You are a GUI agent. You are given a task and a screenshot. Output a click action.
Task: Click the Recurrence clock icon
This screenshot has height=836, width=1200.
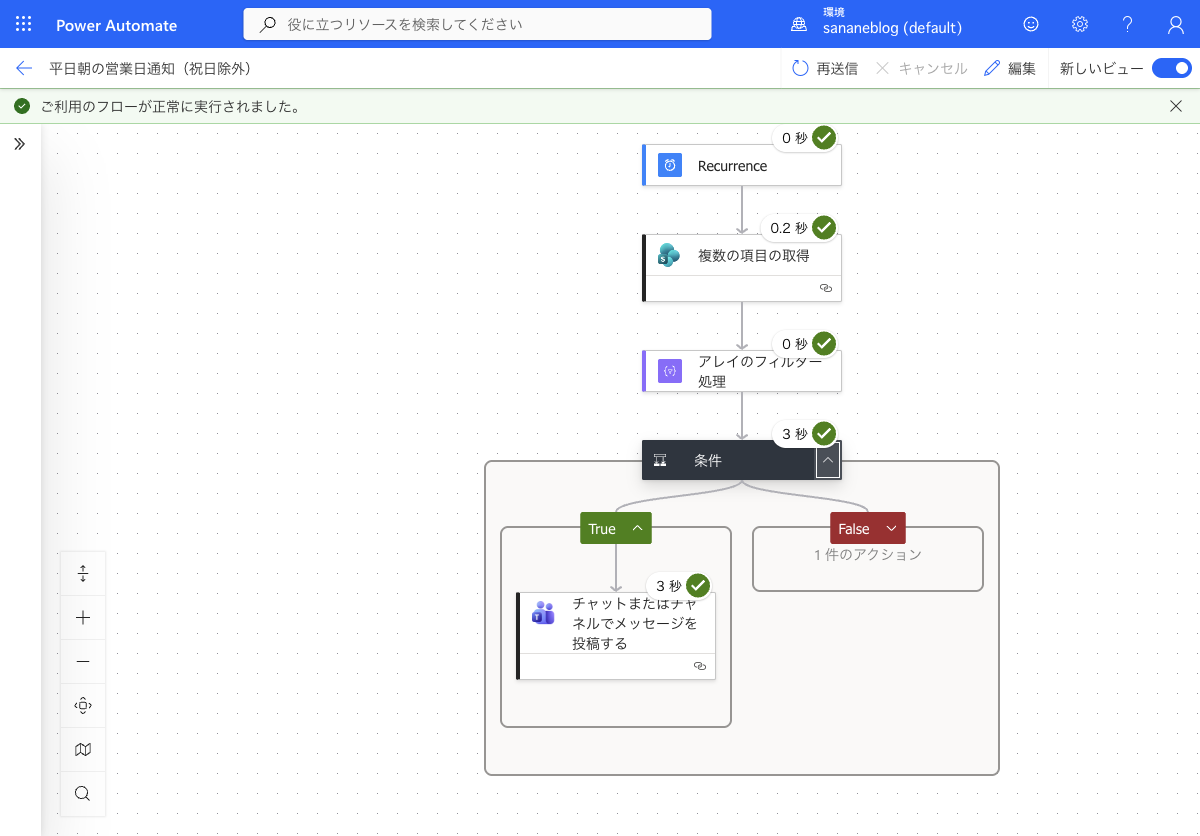pyautogui.click(x=670, y=166)
